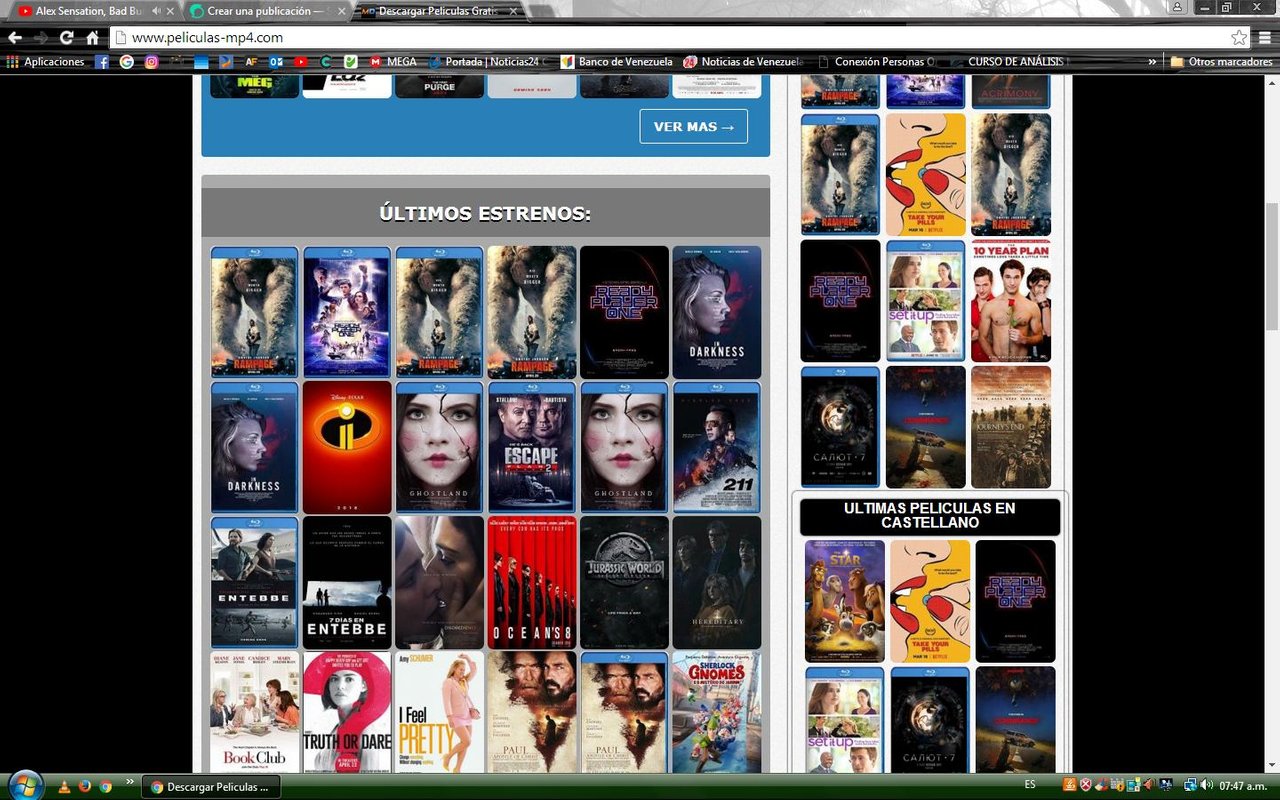Screen dimensions: 1280x800
Task: Open the Escape Plan 2 poster
Action: (x=532, y=447)
